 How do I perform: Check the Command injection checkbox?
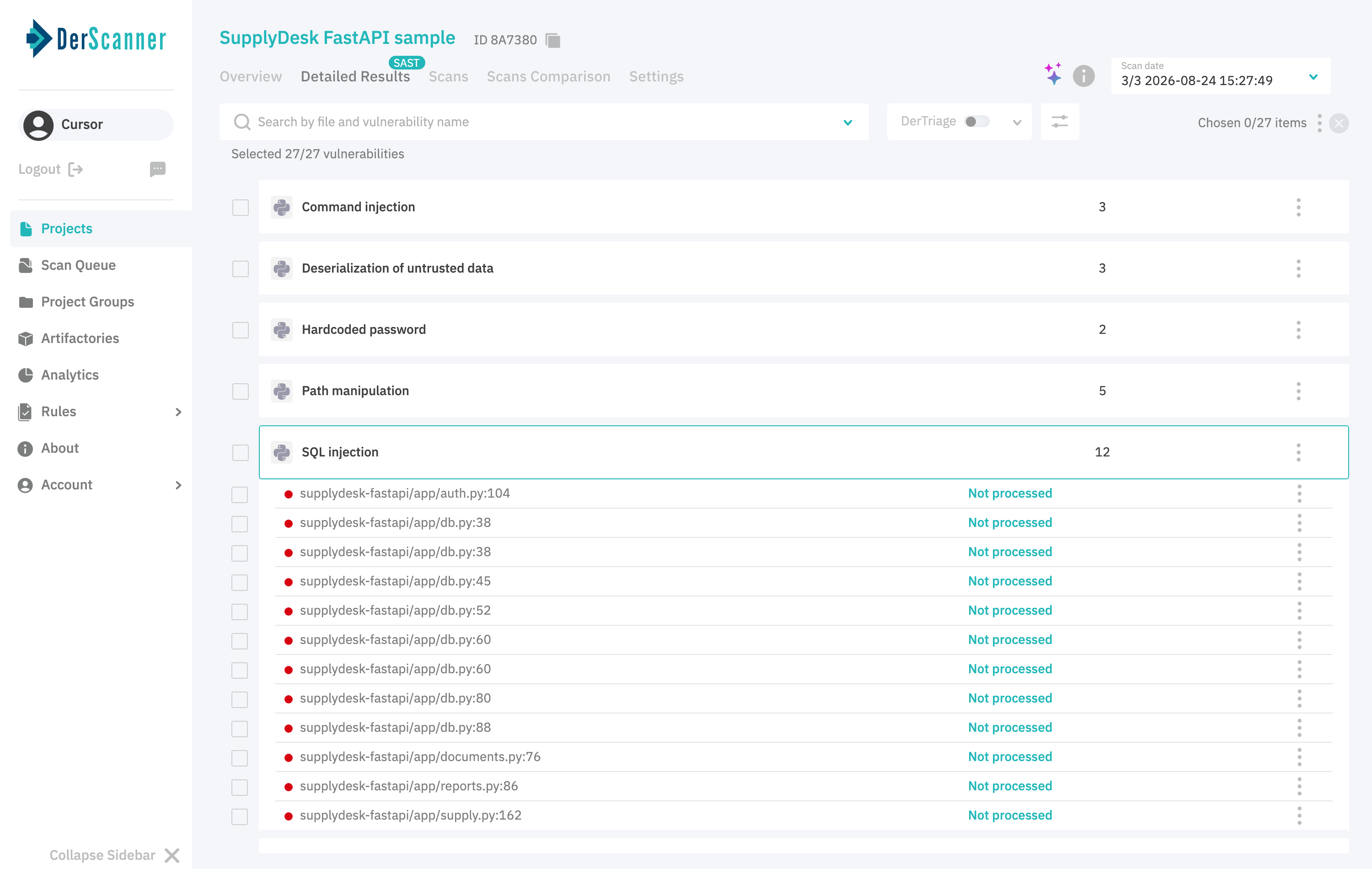[x=241, y=208]
